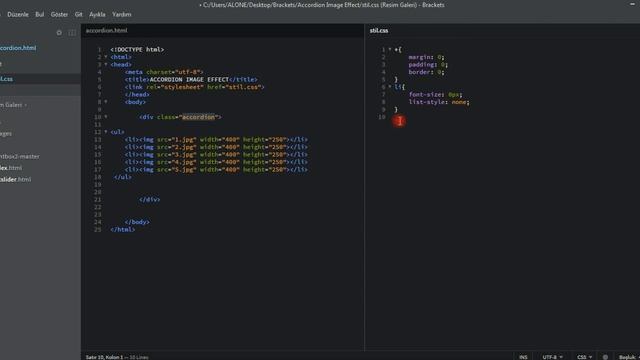Click the 2.jpg image source line
The height and width of the screenshot is (360, 640).
[216, 147]
